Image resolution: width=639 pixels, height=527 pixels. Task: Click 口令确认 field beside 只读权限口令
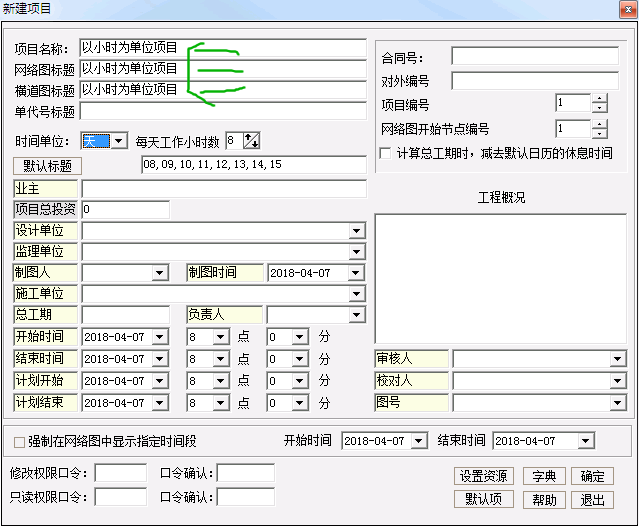[245, 497]
